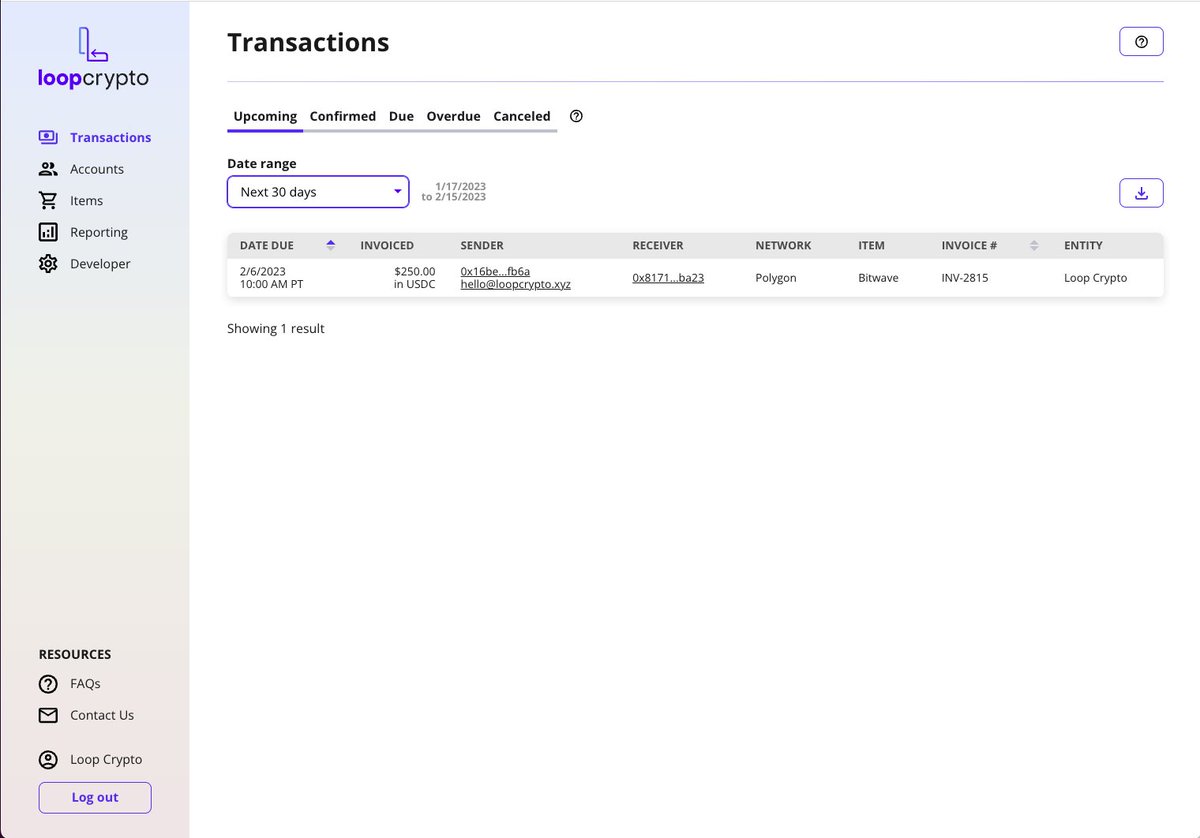The width and height of the screenshot is (1200, 838).
Task: Click receiver address 0x8171...ba23
Action: pos(668,278)
